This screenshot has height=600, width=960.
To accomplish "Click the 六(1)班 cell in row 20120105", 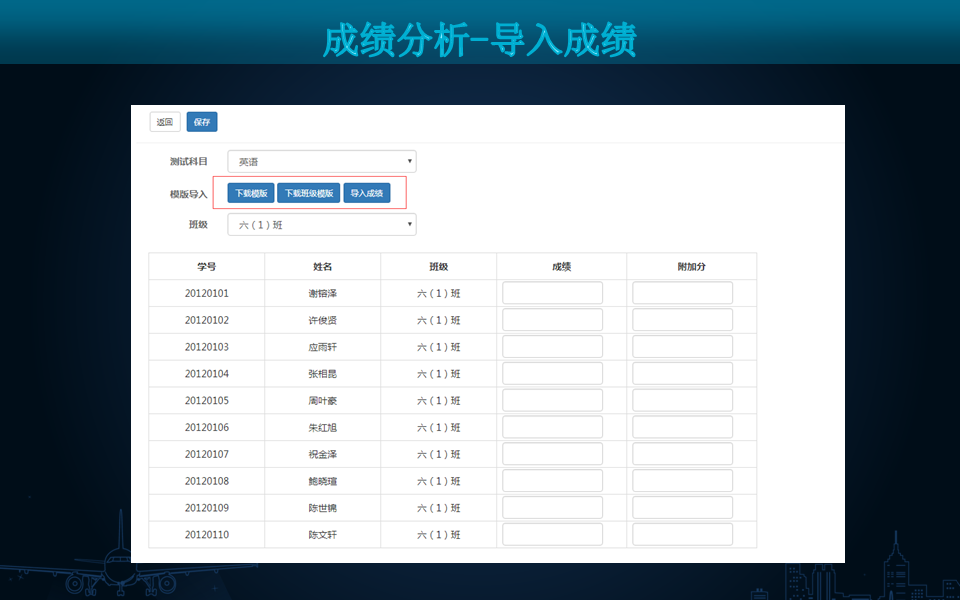I will [438, 401].
